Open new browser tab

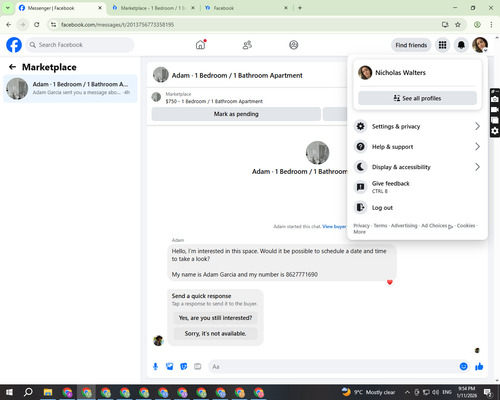(300, 8)
